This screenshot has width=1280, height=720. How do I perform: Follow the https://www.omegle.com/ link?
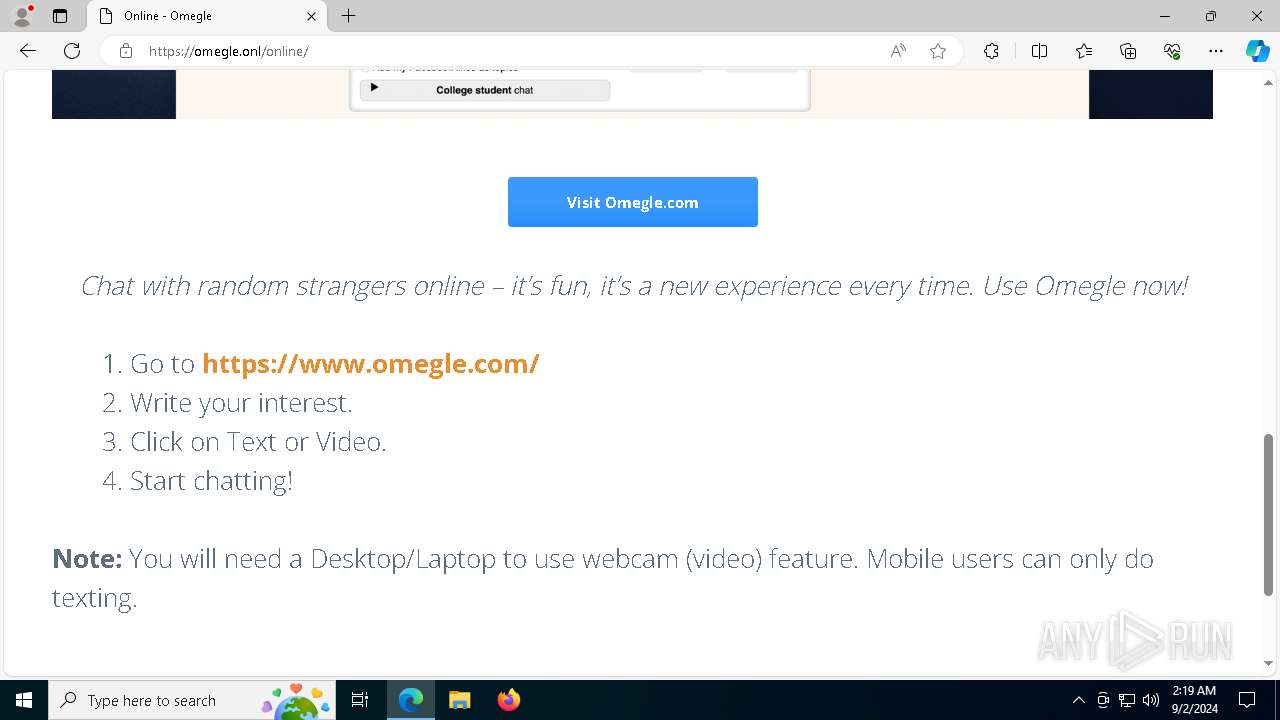(371, 363)
